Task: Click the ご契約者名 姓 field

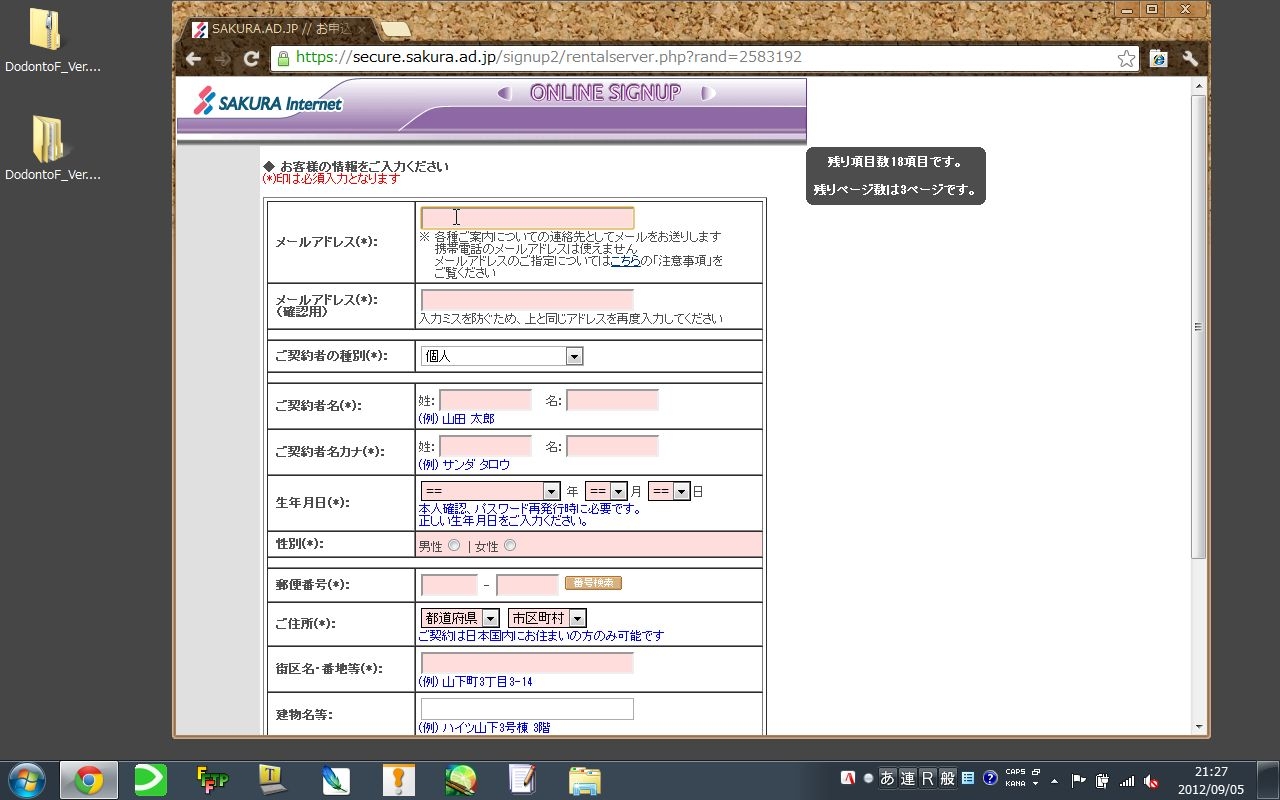Action: 485,400
